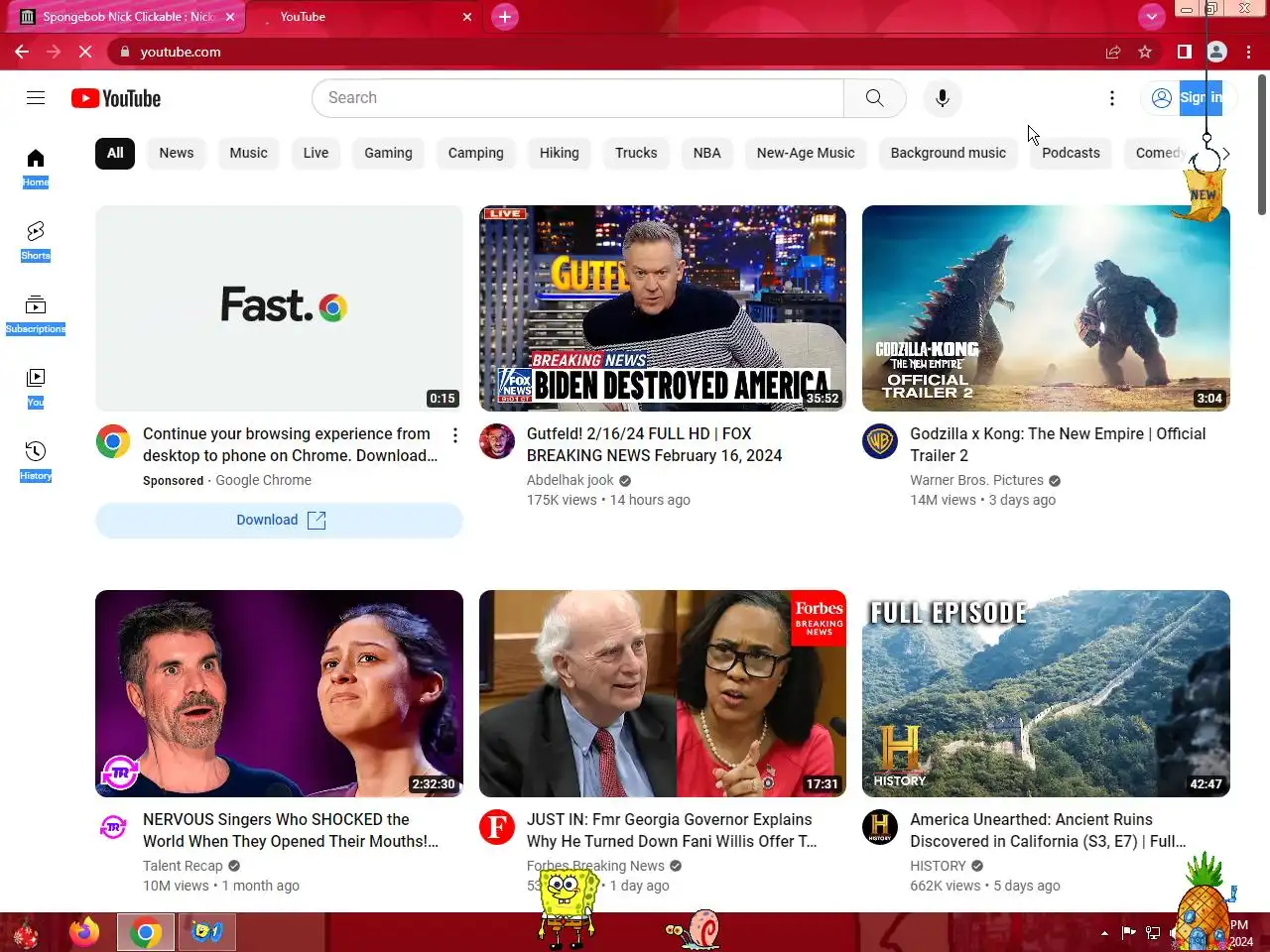Click the share page icon in address bar
The image size is (1270, 952).
pyautogui.click(x=1113, y=52)
